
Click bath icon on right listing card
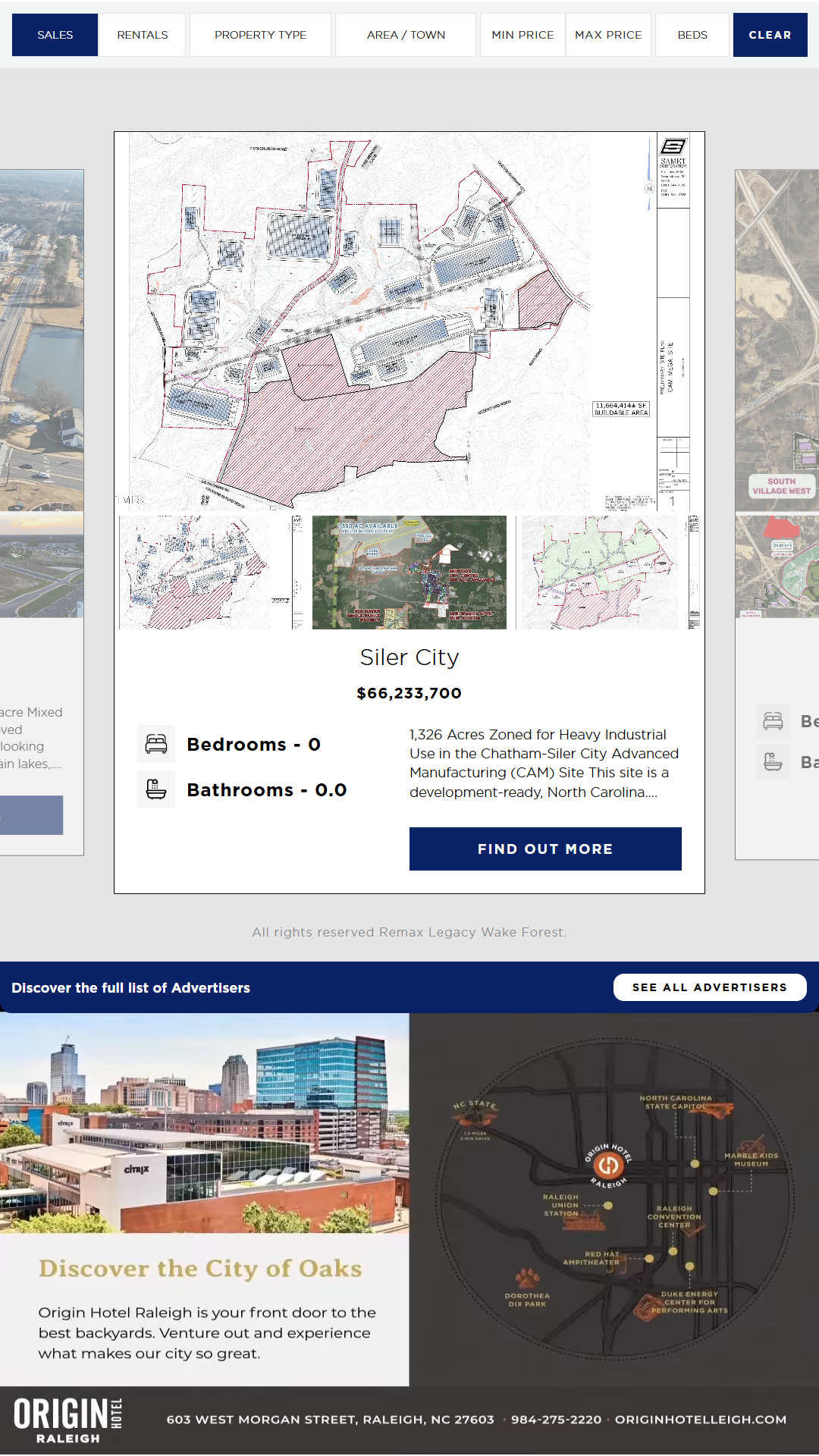(773, 761)
